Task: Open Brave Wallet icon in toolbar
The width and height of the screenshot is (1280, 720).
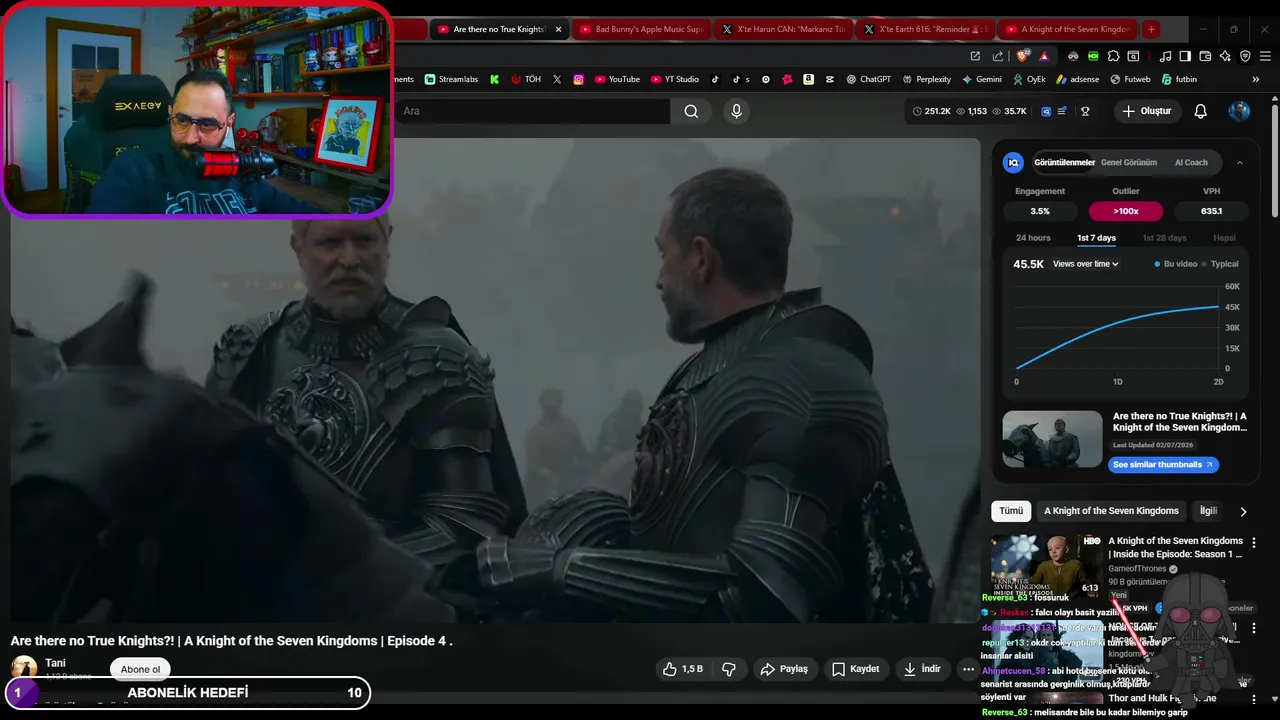Action: coord(1205,56)
